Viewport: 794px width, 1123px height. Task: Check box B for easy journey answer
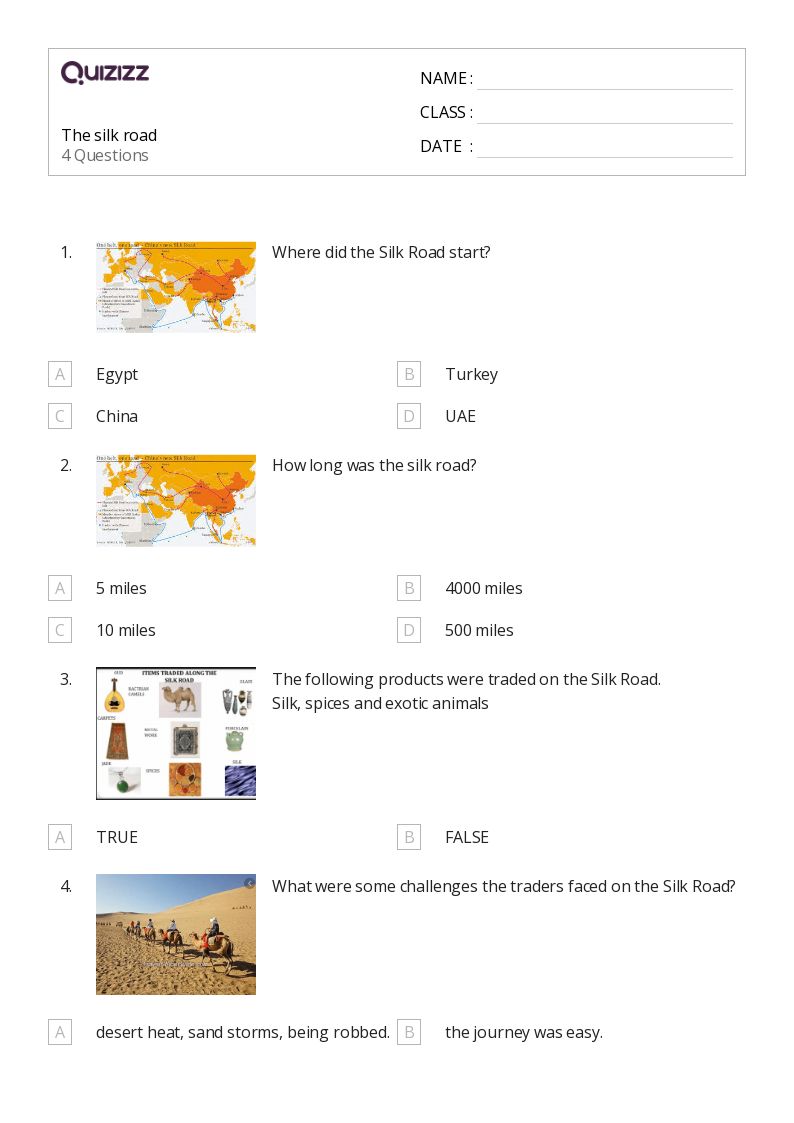(x=409, y=1032)
